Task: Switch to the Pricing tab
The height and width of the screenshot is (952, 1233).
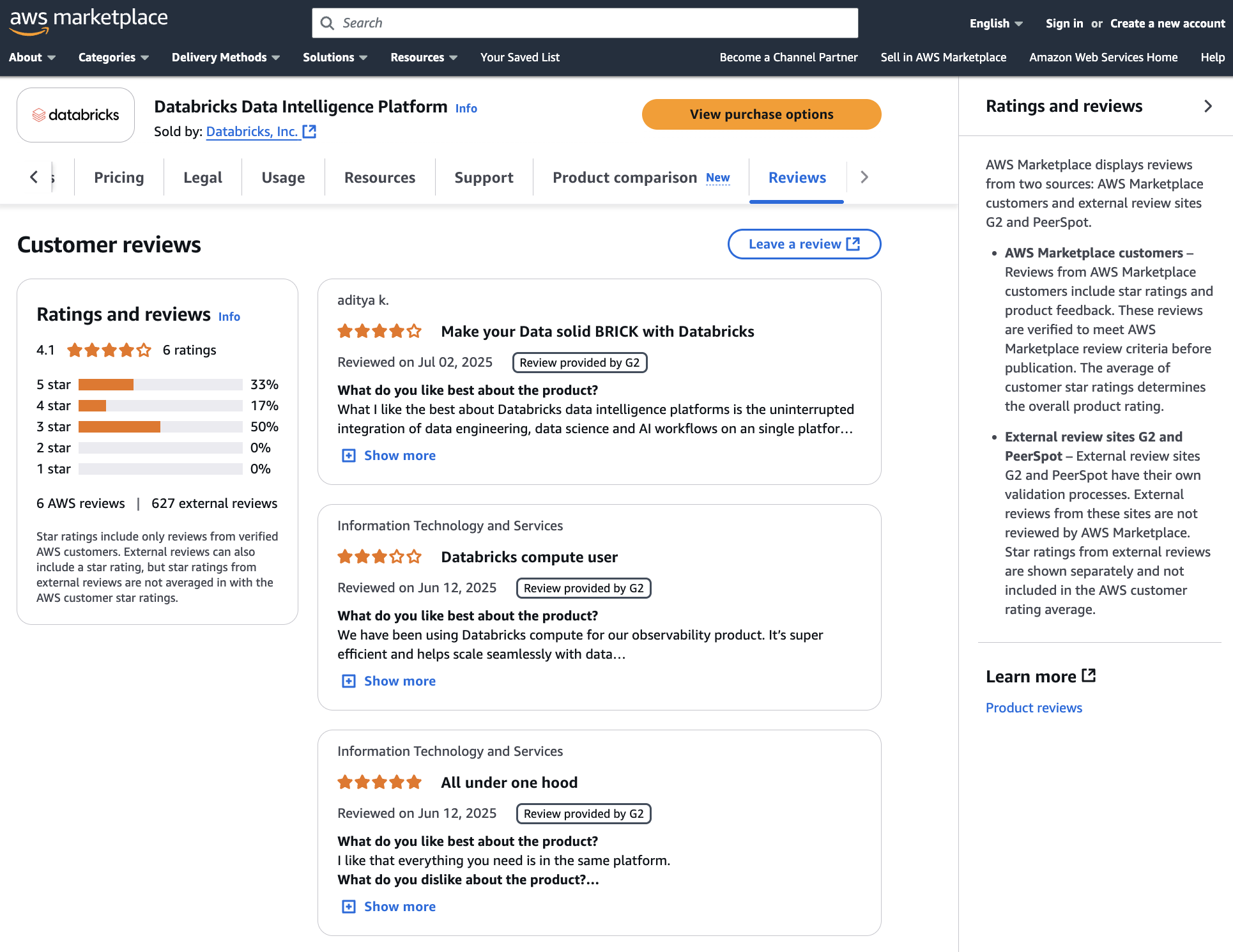Action: point(119,178)
